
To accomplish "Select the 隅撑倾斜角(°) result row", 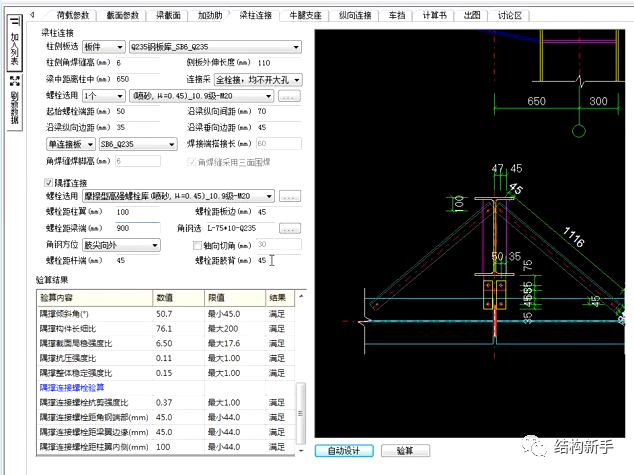I will [166, 314].
